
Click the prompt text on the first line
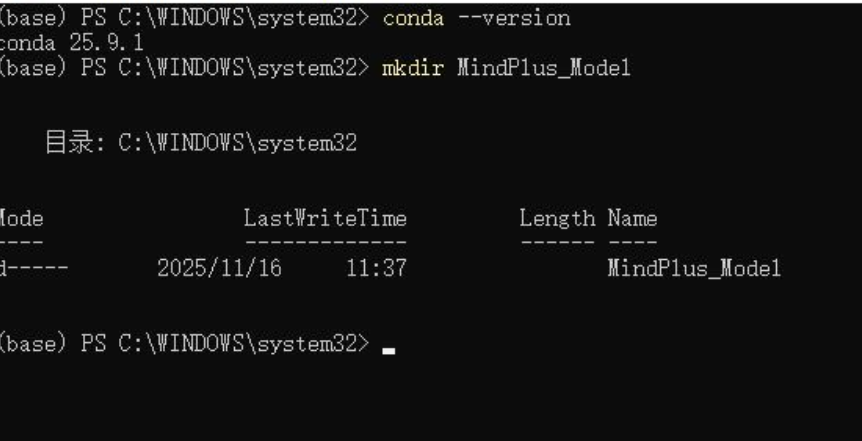pyautogui.click(x=185, y=18)
